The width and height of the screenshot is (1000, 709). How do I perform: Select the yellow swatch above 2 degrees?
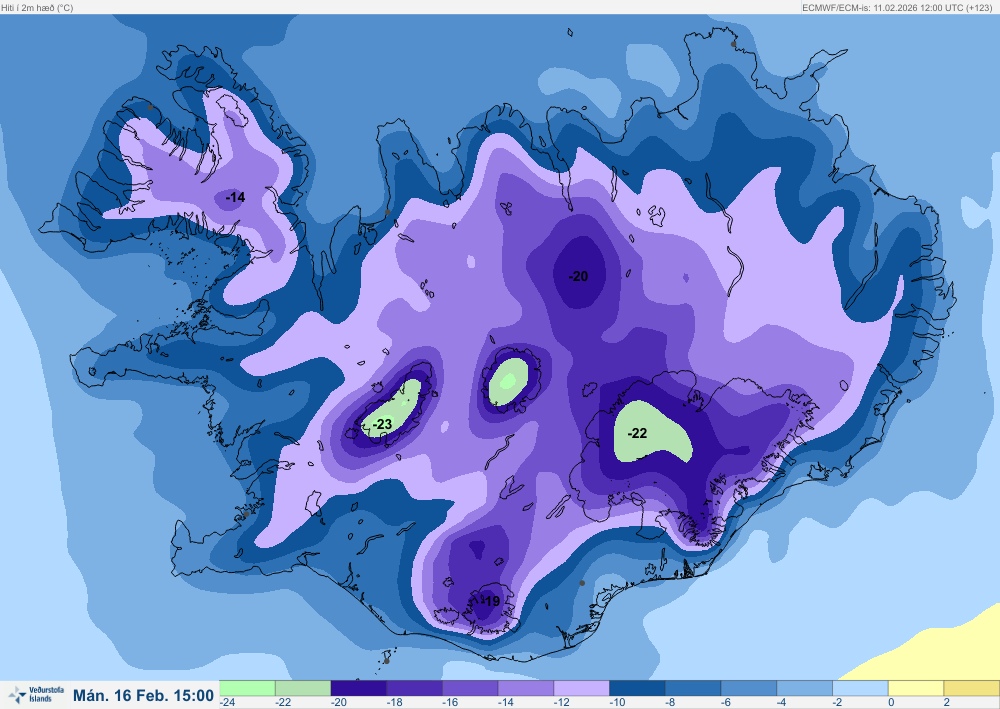(x=971, y=688)
